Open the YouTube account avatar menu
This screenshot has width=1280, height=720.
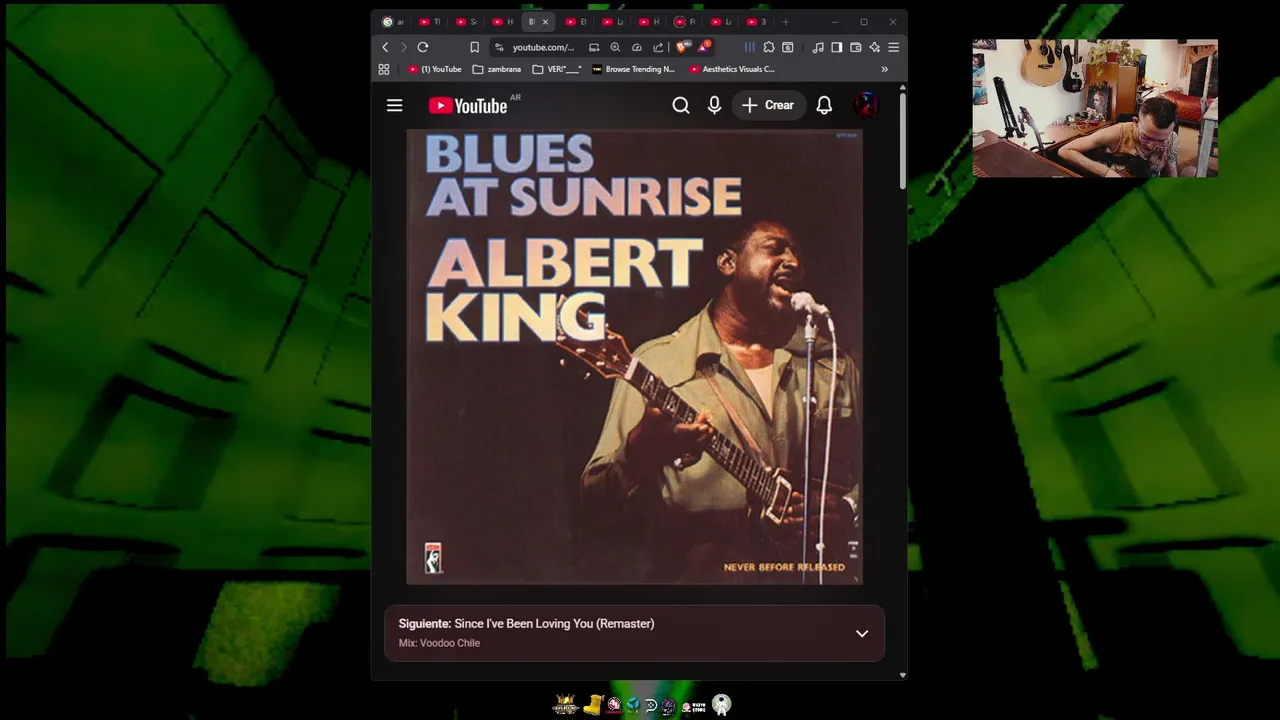pyautogui.click(x=866, y=105)
